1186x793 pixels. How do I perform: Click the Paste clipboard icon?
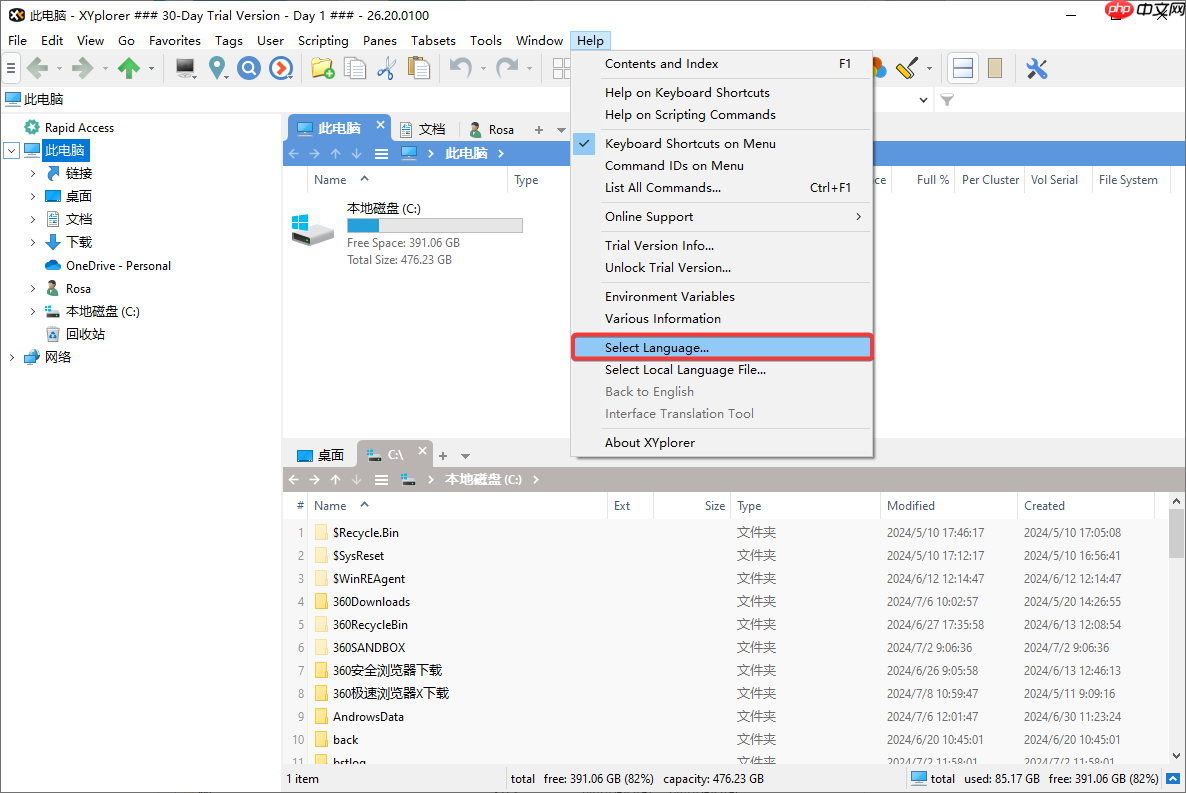pos(418,69)
